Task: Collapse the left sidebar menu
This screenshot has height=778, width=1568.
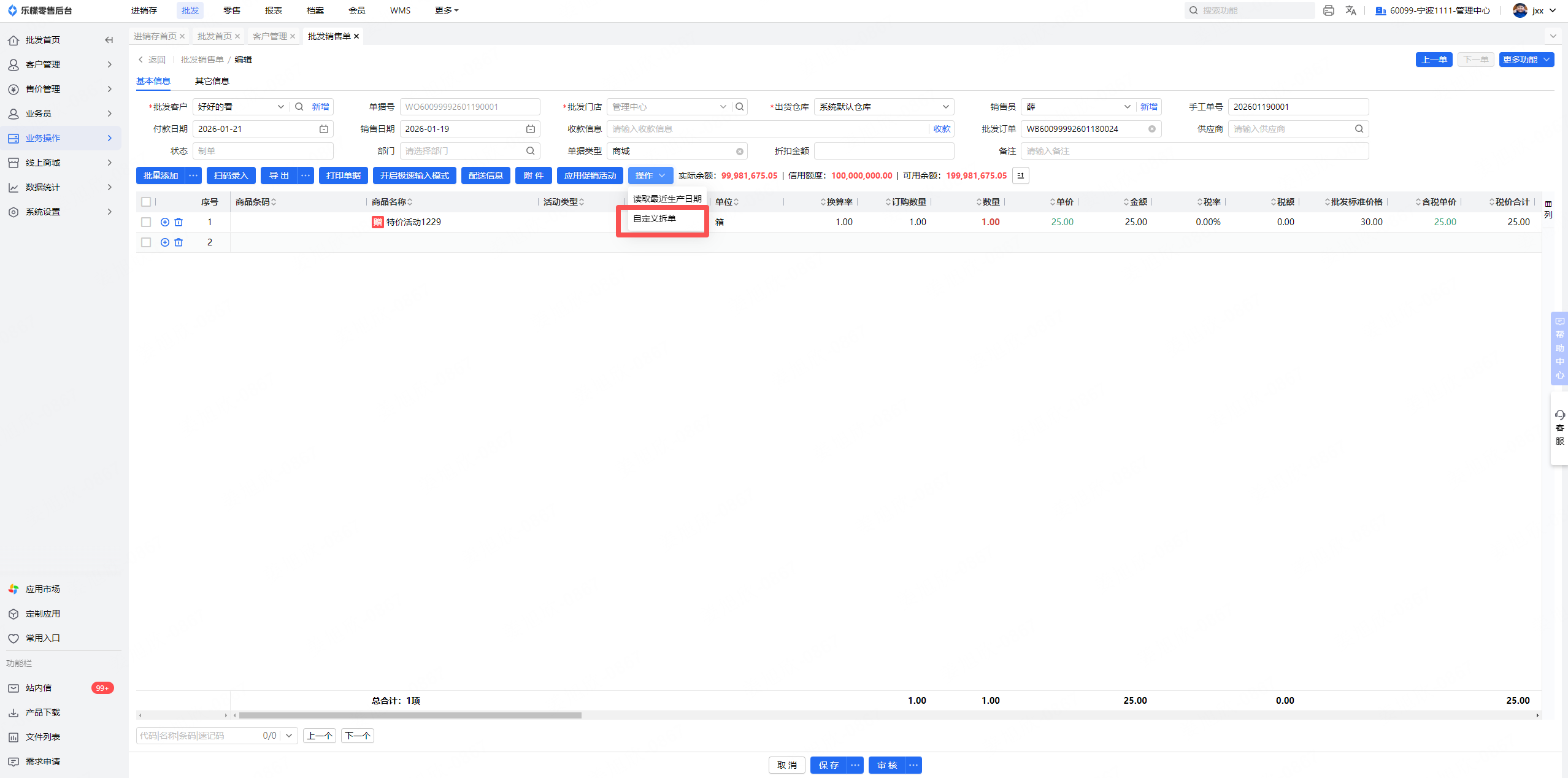Action: 109,40
